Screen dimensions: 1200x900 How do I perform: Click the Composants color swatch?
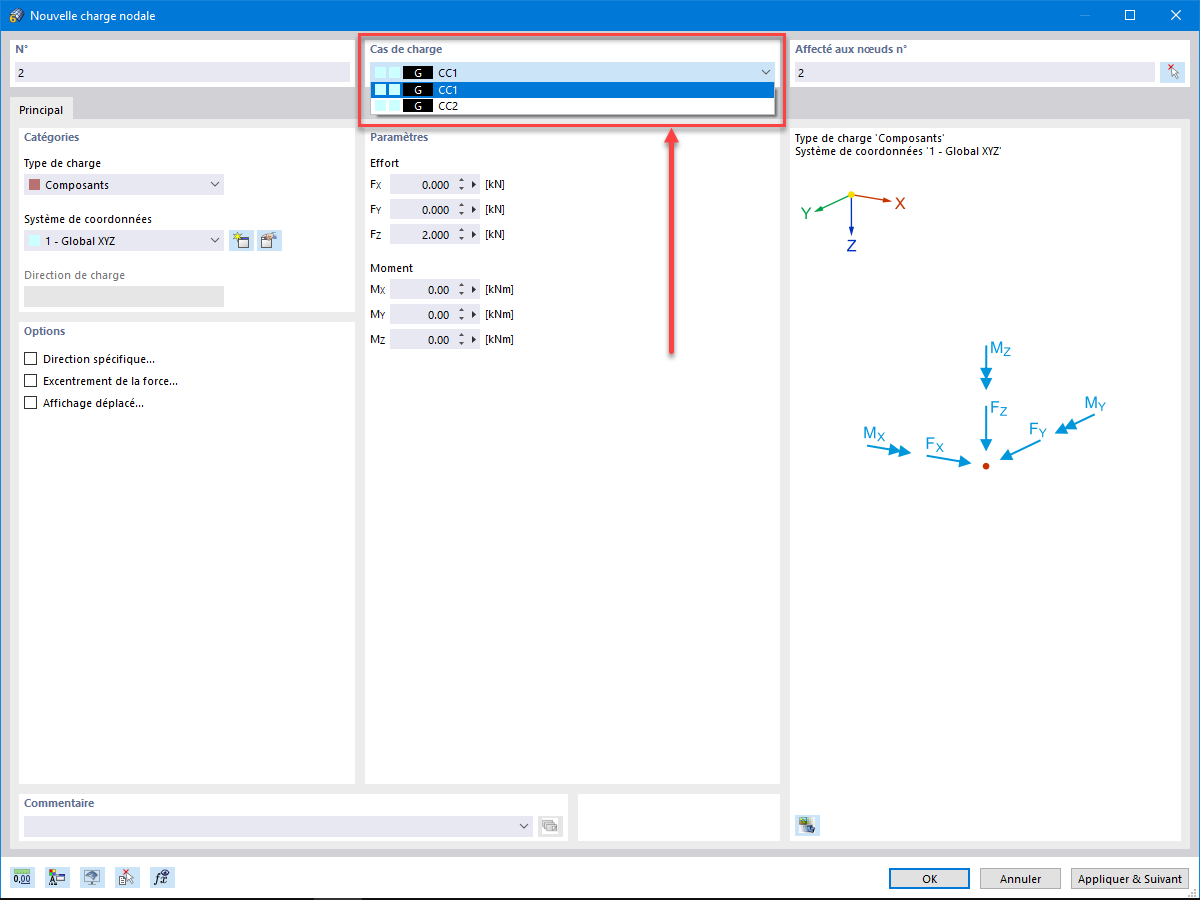(x=35, y=185)
